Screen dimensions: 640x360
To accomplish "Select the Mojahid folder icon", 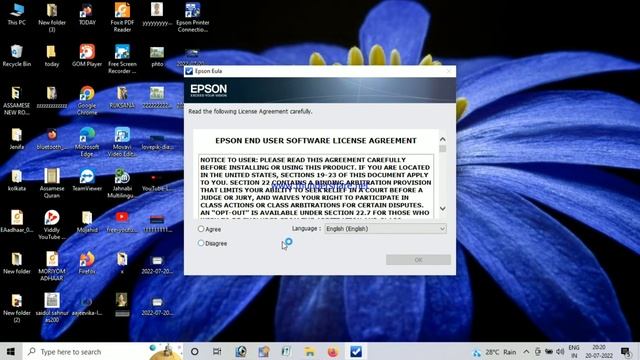I will pos(87,222).
